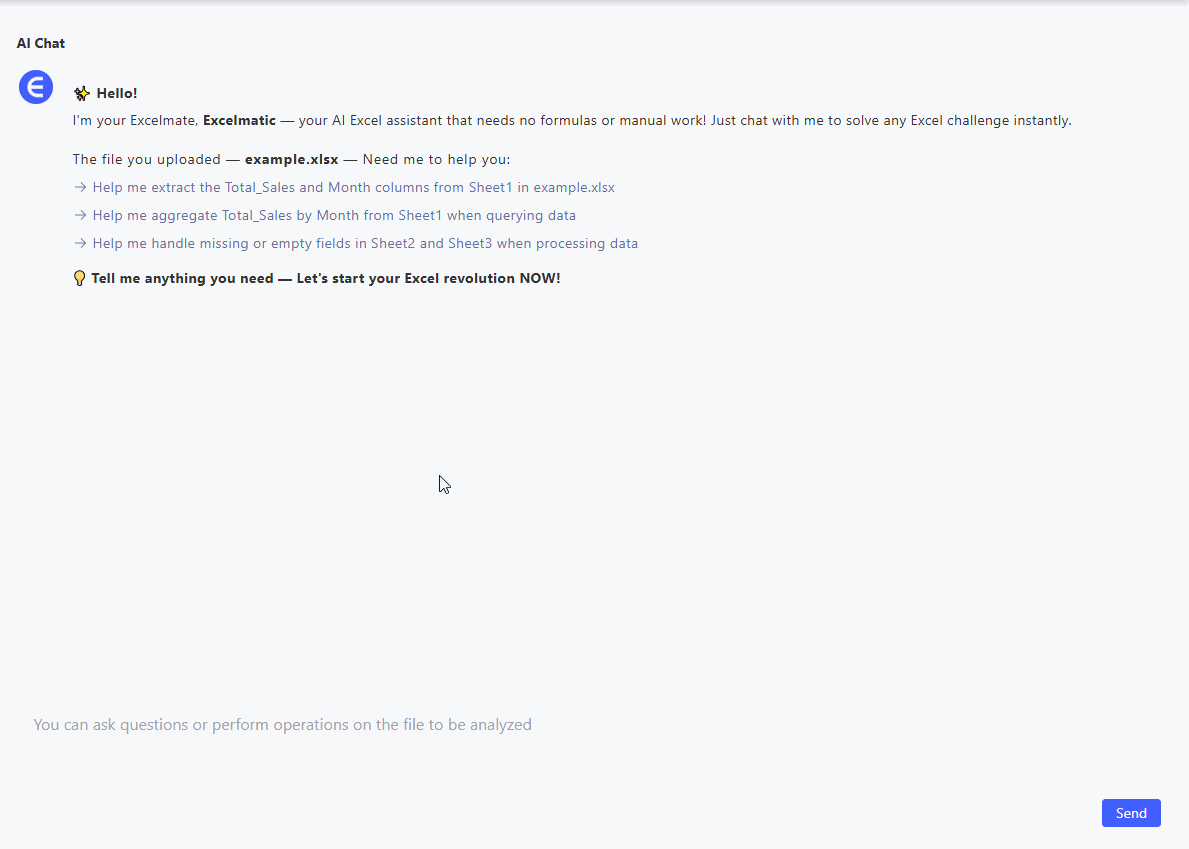1189x849 pixels.
Task: Click the example.xlsx file name
Action: 291,160
